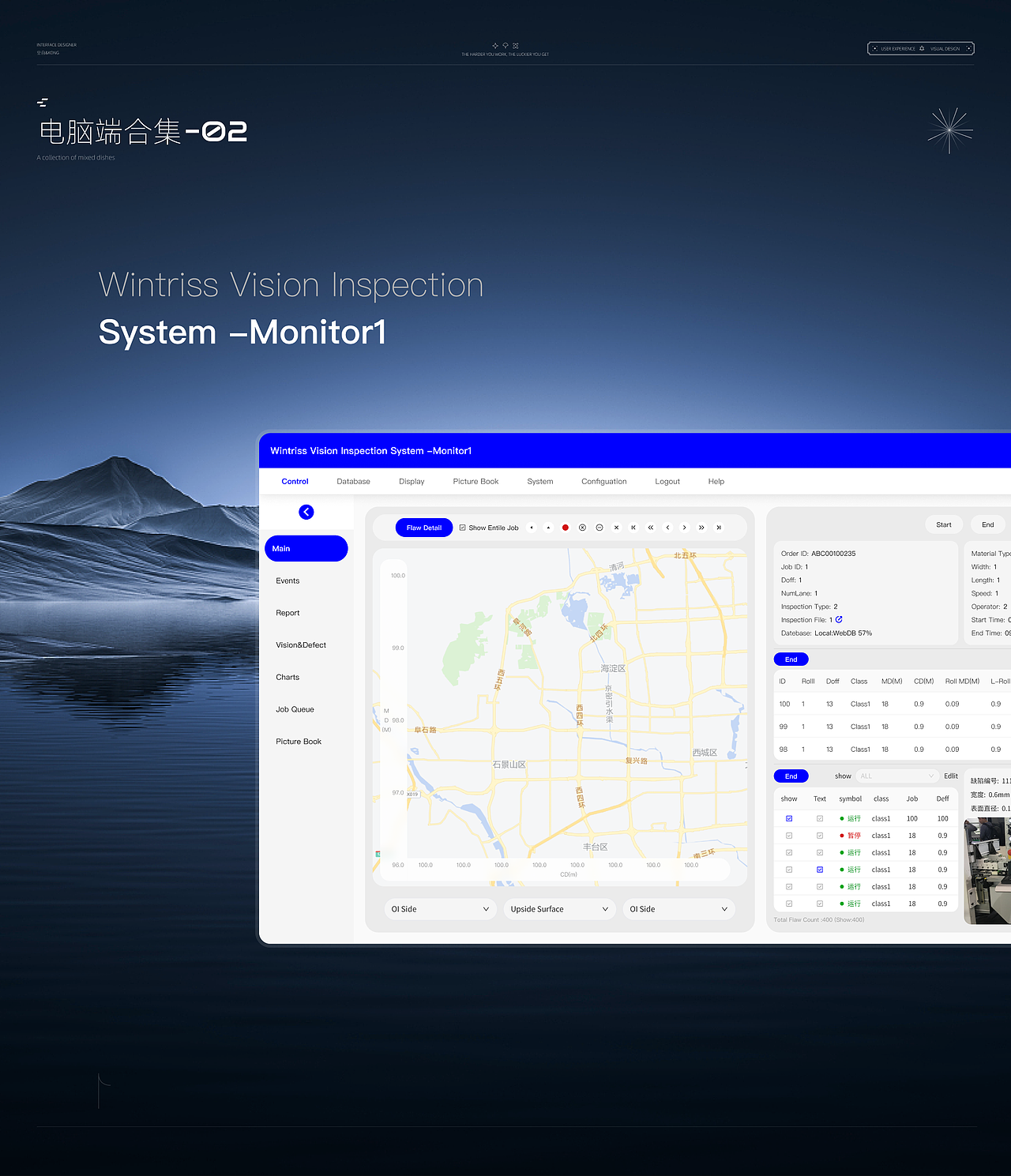This screenshot has height=1176, width=1011.
Task: Open Charts in the sidebar
Action: pos(288,678)
